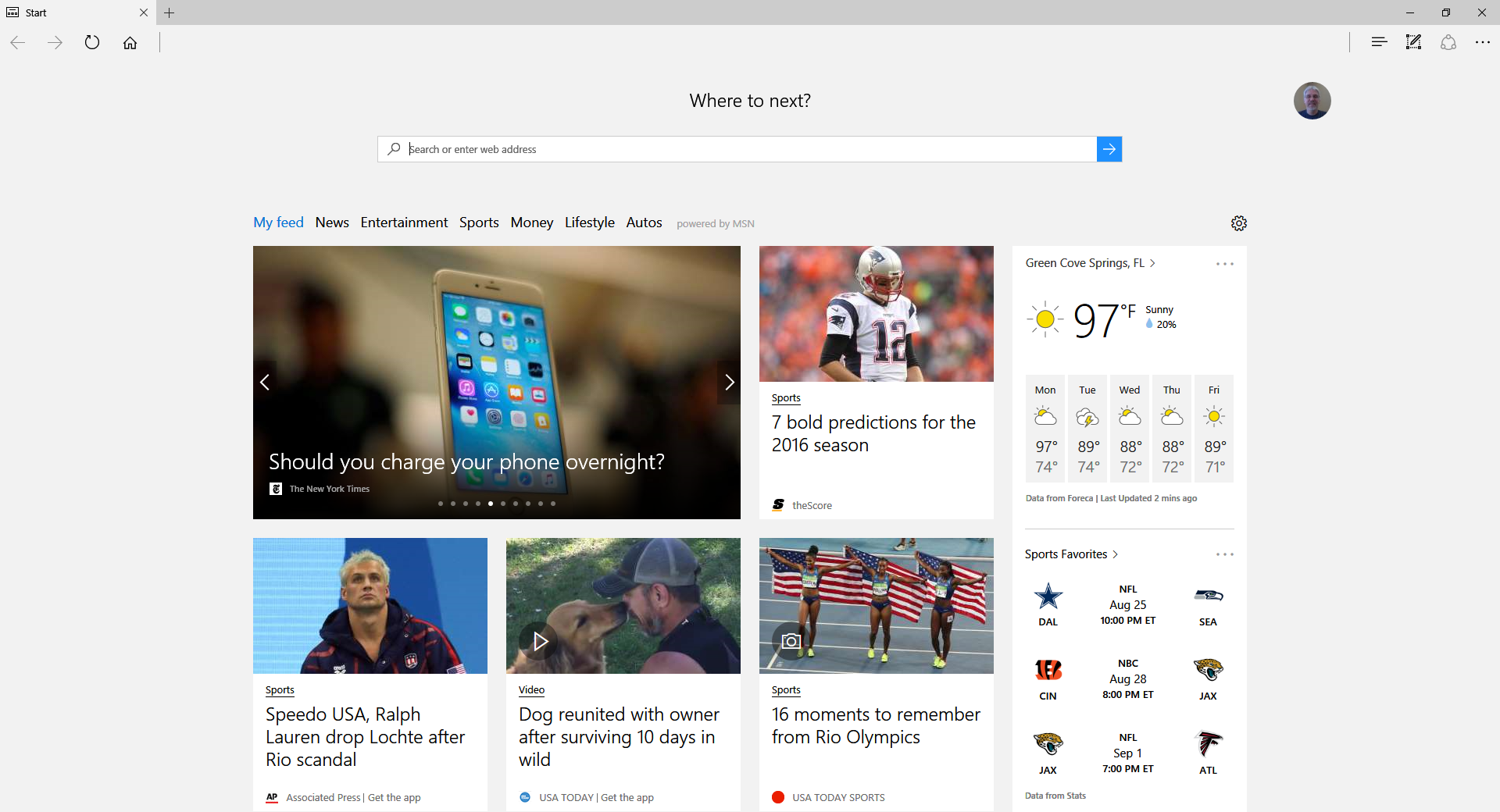Refresh the Start page
This screenshot has height=812, width=1500.
(x=91, y=43)
